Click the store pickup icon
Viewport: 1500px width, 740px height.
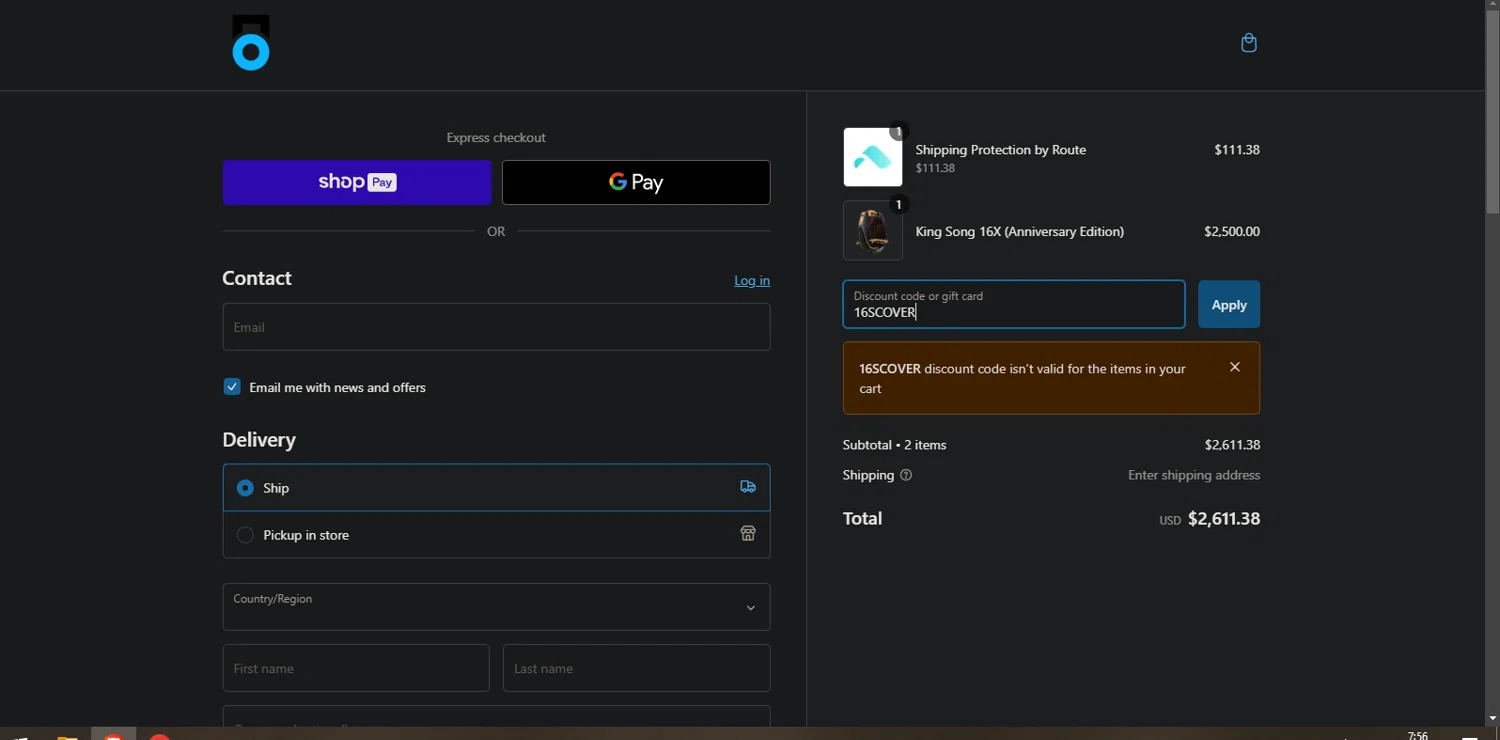pos(748,534)
